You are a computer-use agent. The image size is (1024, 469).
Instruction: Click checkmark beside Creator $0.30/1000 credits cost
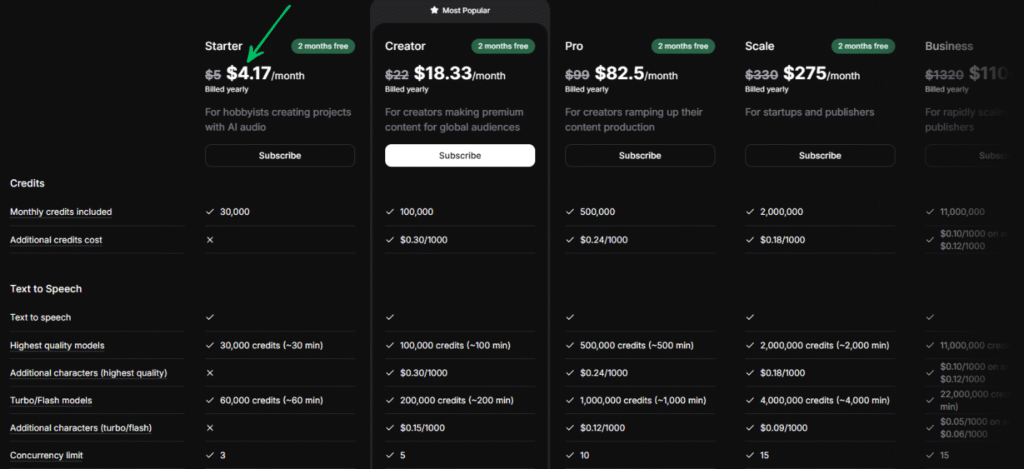[x=390, y=240]
